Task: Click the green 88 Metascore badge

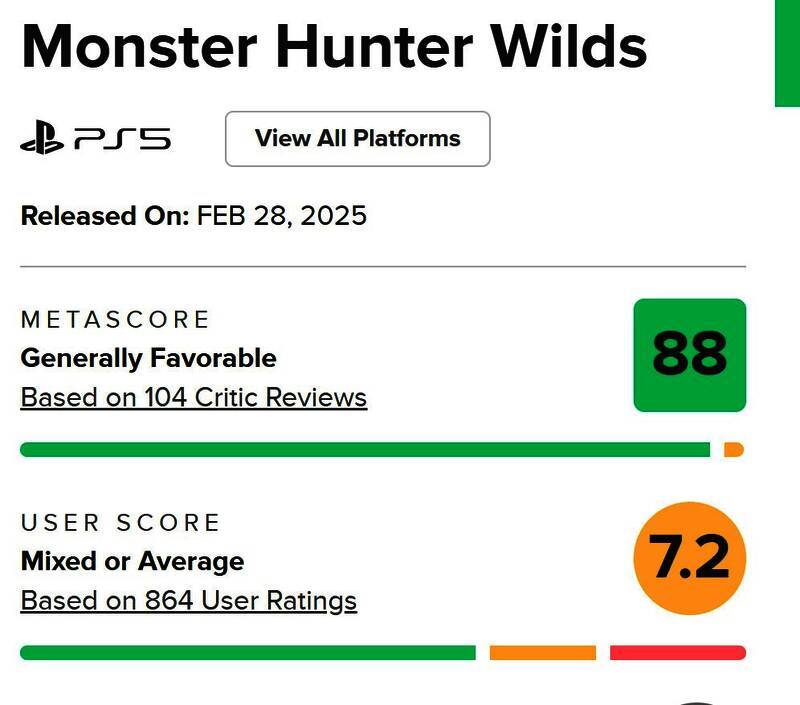Action: coord(690,355)
